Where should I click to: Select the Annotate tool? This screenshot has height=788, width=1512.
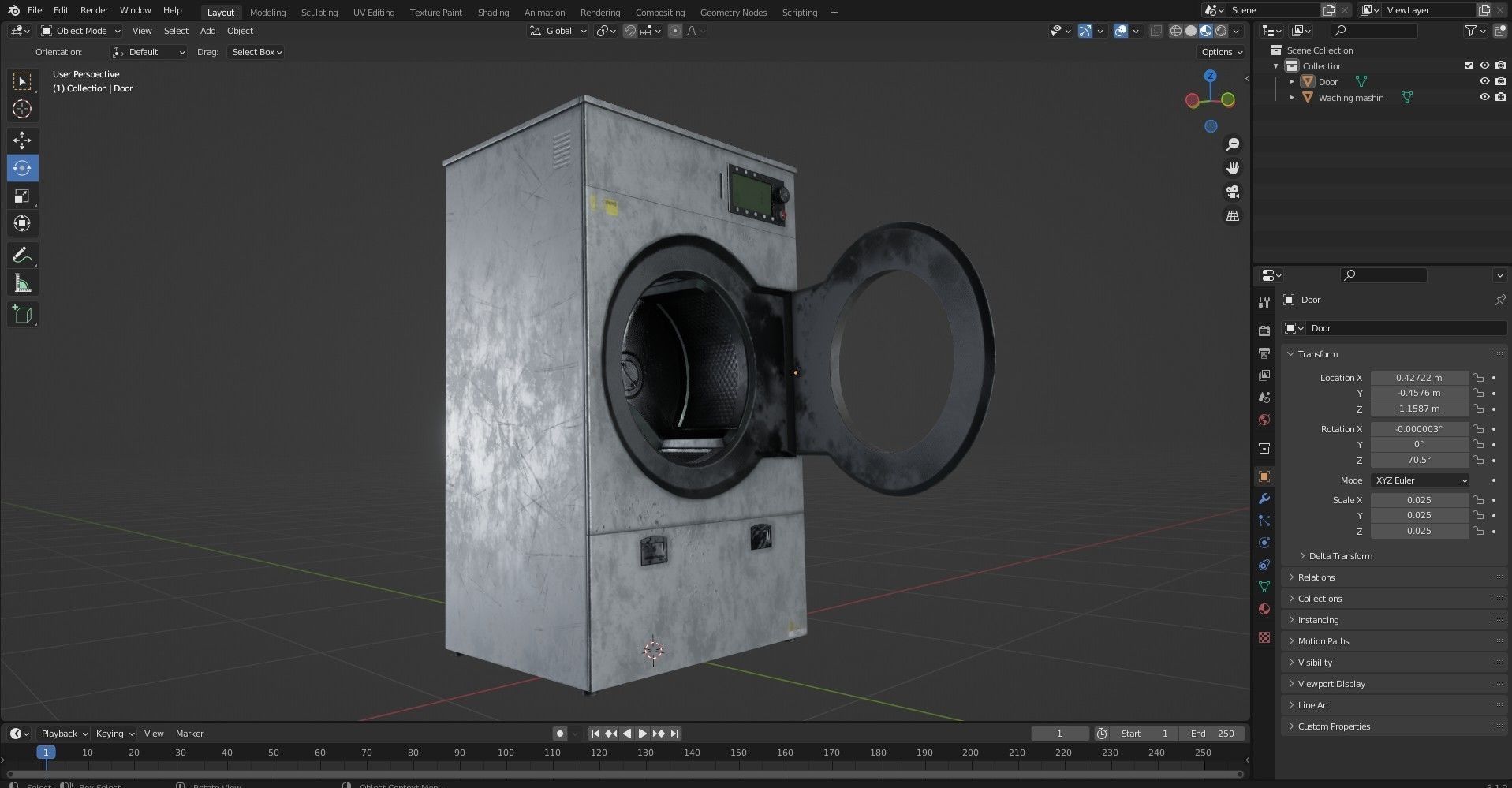click(22, 255)
